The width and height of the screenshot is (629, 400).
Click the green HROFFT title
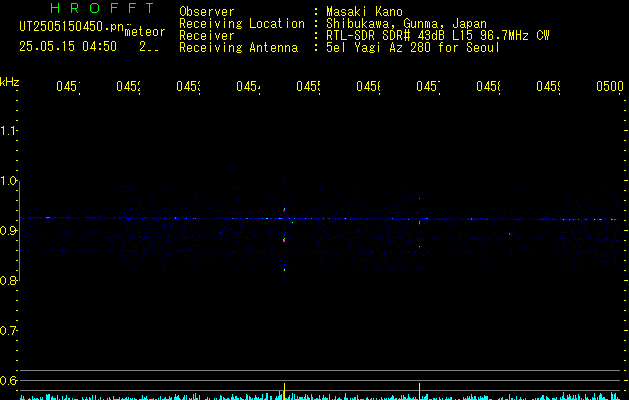pyautogui.click(x=103, y=8)
